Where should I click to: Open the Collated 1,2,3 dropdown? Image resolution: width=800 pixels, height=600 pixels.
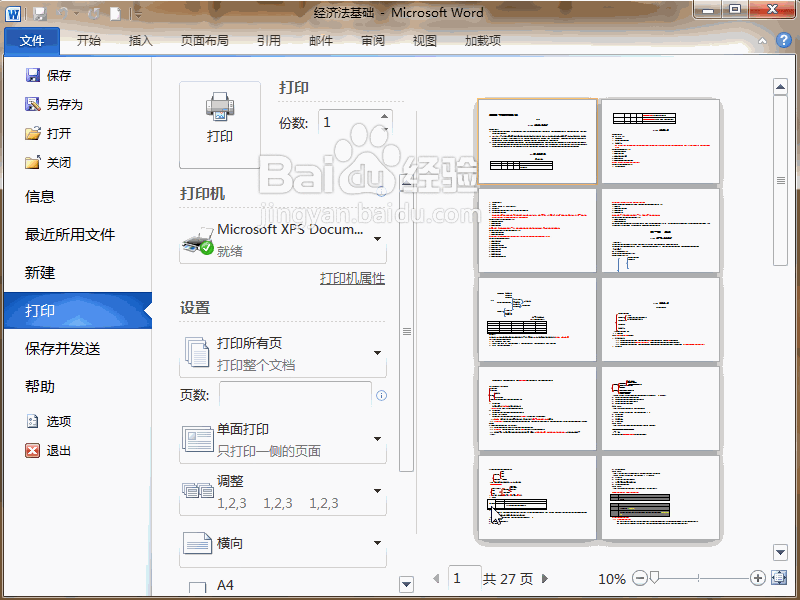pos(283,492)
